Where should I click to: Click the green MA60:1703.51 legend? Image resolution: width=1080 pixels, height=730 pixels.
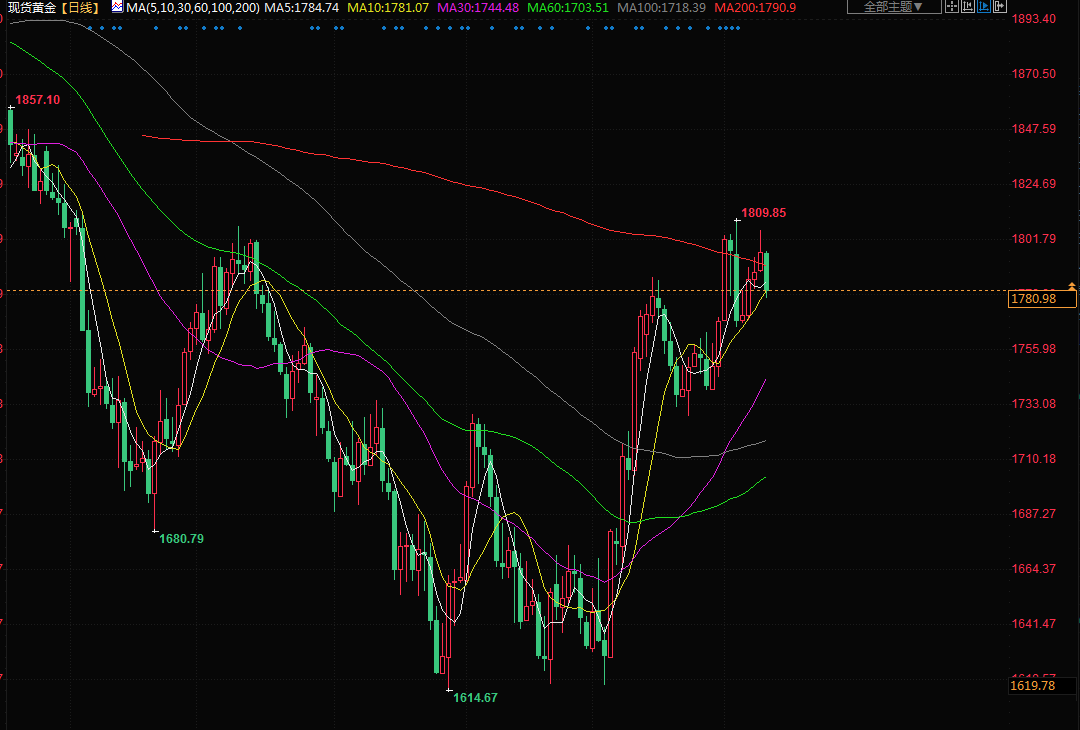568,8
